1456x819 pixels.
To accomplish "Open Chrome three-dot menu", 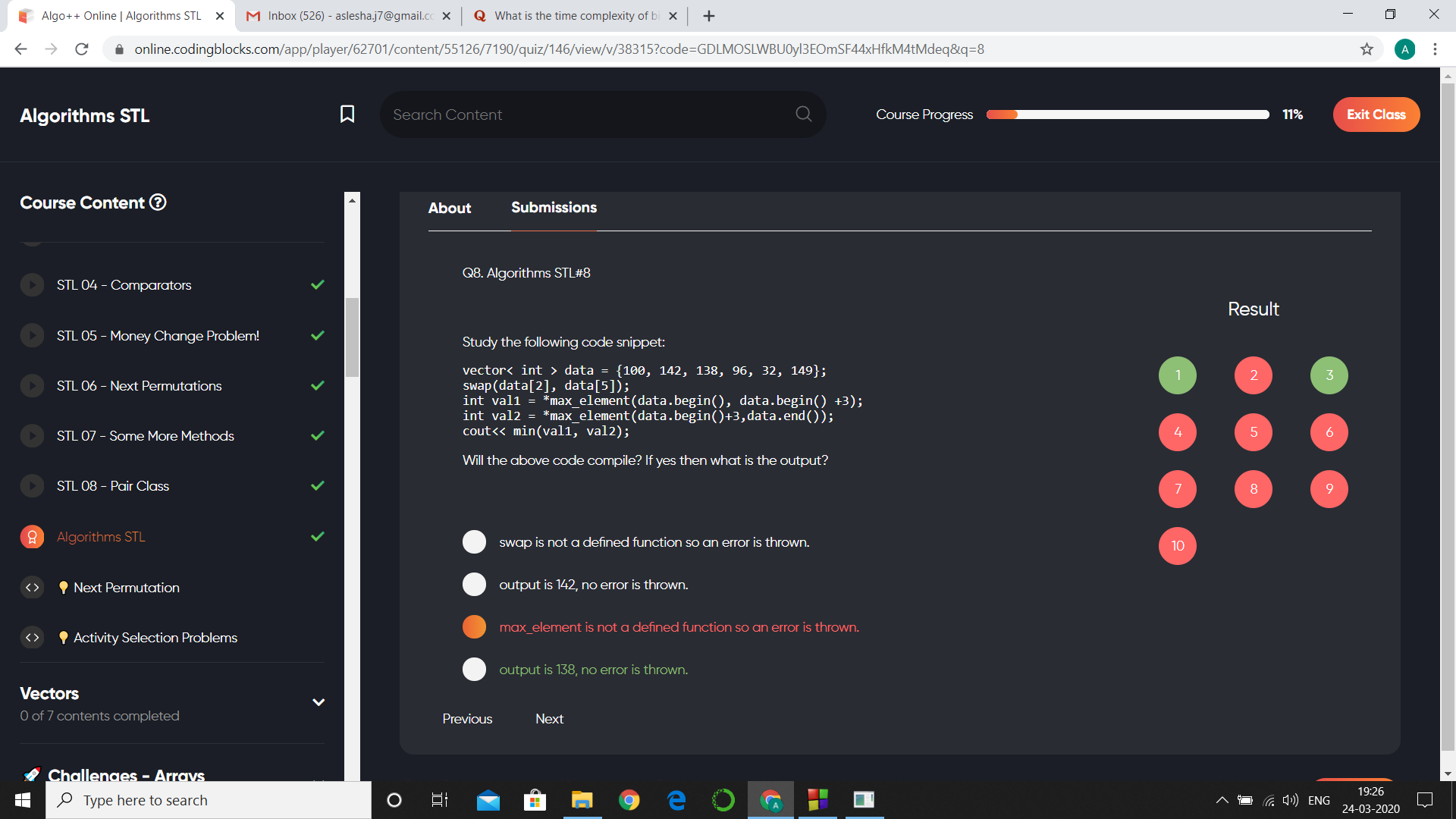I will coord(1435,49).
